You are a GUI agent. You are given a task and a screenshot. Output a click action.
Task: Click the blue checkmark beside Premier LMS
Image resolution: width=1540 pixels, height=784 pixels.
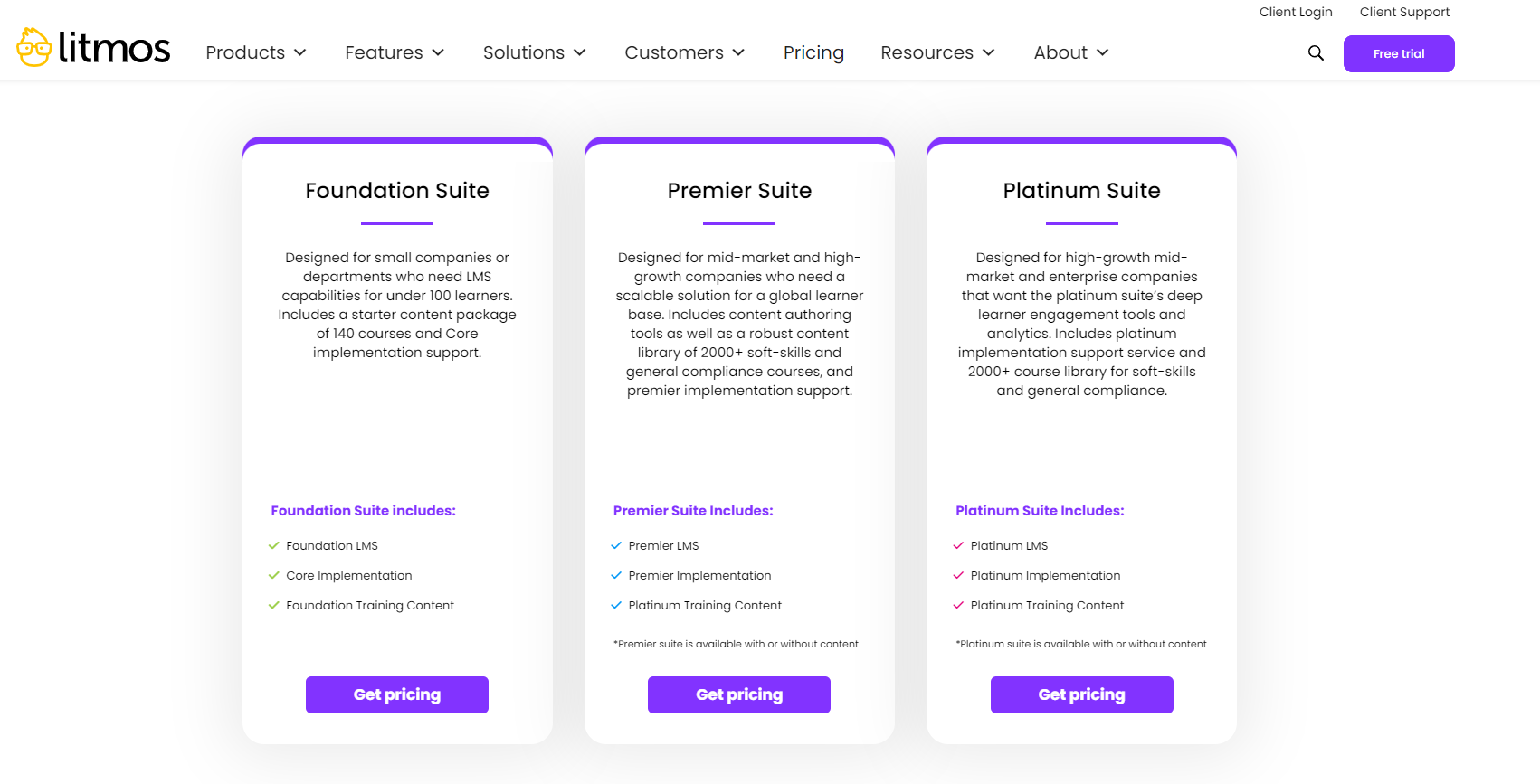pyautogui.click(x=616, y=545)
